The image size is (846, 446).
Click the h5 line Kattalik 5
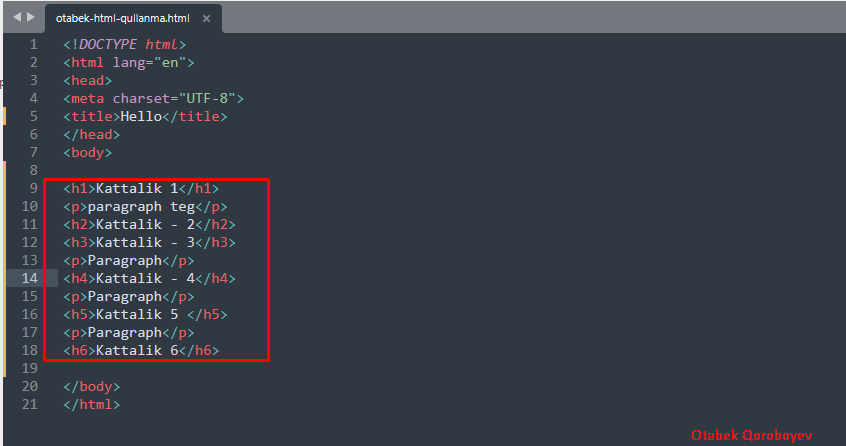click(145, 314)
